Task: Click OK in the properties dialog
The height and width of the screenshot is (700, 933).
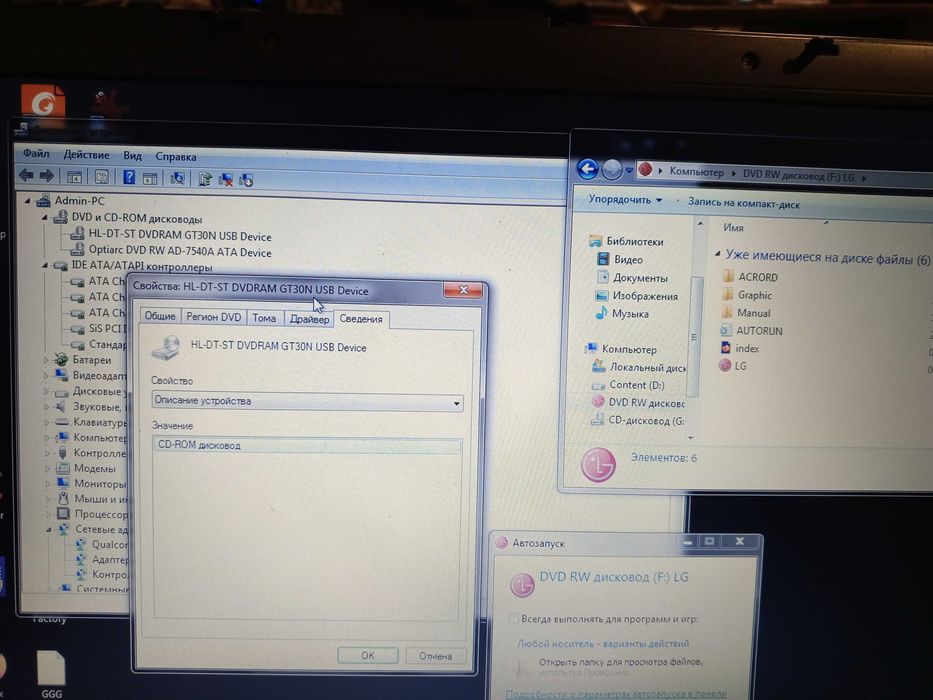Action: point(368,655)
